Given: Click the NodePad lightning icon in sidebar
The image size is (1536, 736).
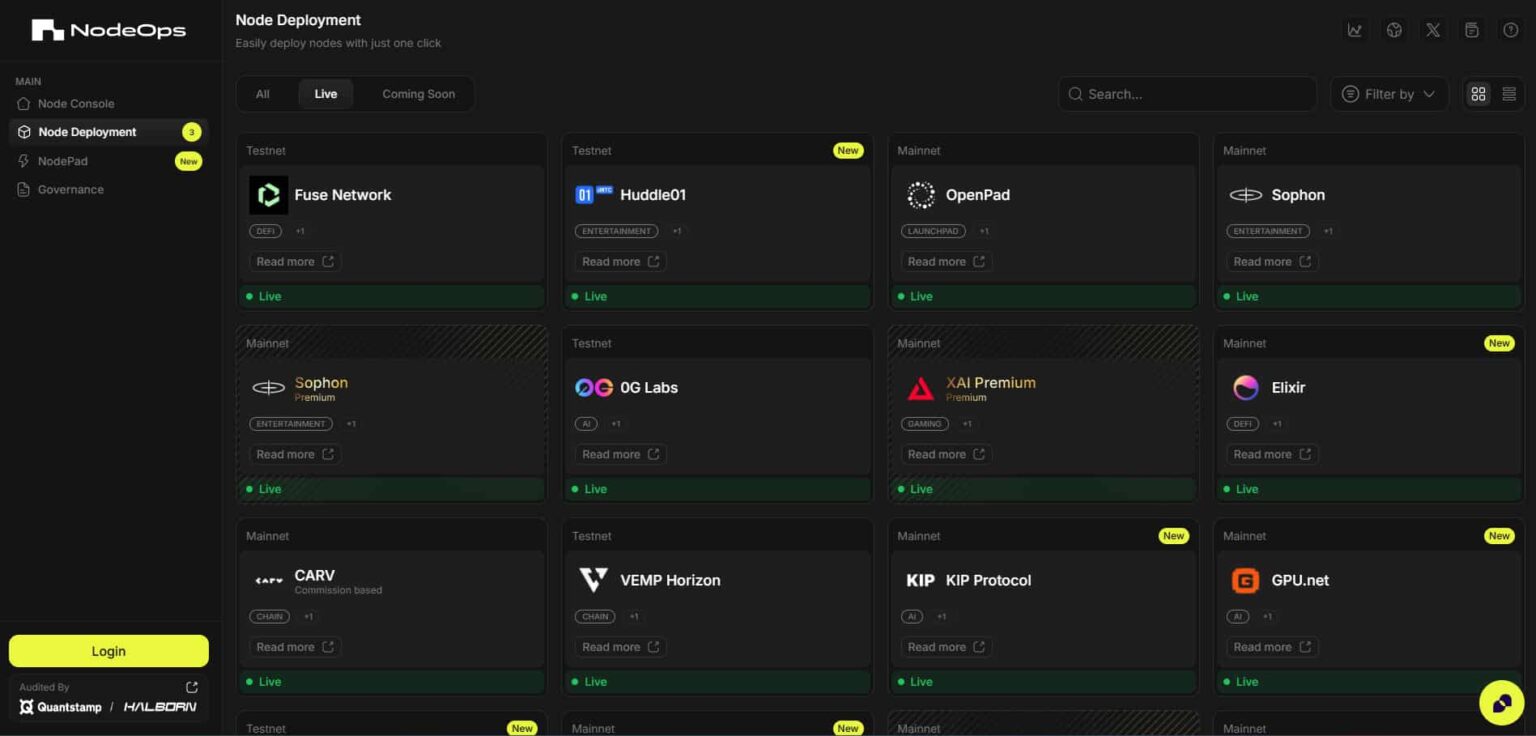Looking at the screenshot, I should pyautogui.click(x=22, y=161).
